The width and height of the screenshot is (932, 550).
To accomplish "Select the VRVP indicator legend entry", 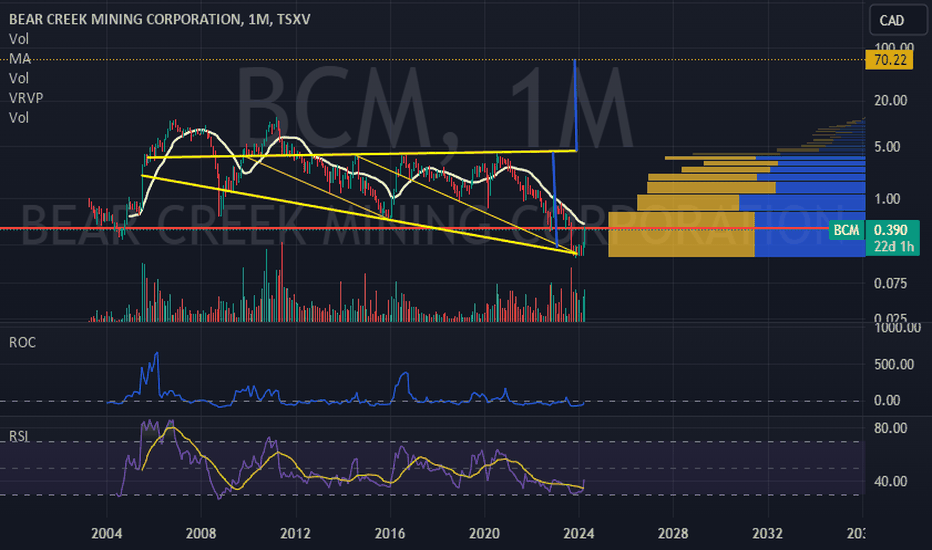I will (x=26, y=98).
